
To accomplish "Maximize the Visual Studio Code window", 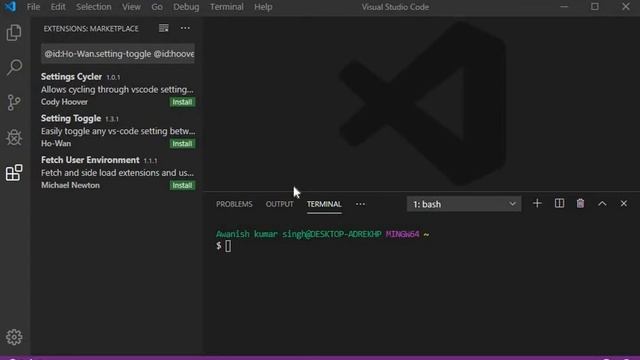I will point(595,7).
